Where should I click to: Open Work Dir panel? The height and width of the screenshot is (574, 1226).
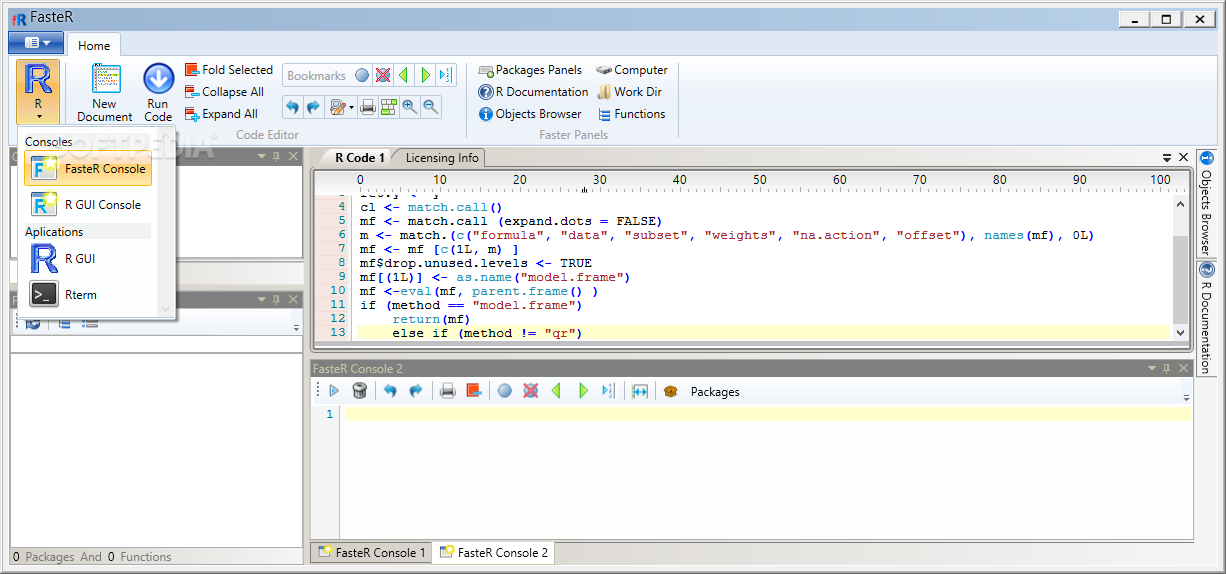point(630,92)
